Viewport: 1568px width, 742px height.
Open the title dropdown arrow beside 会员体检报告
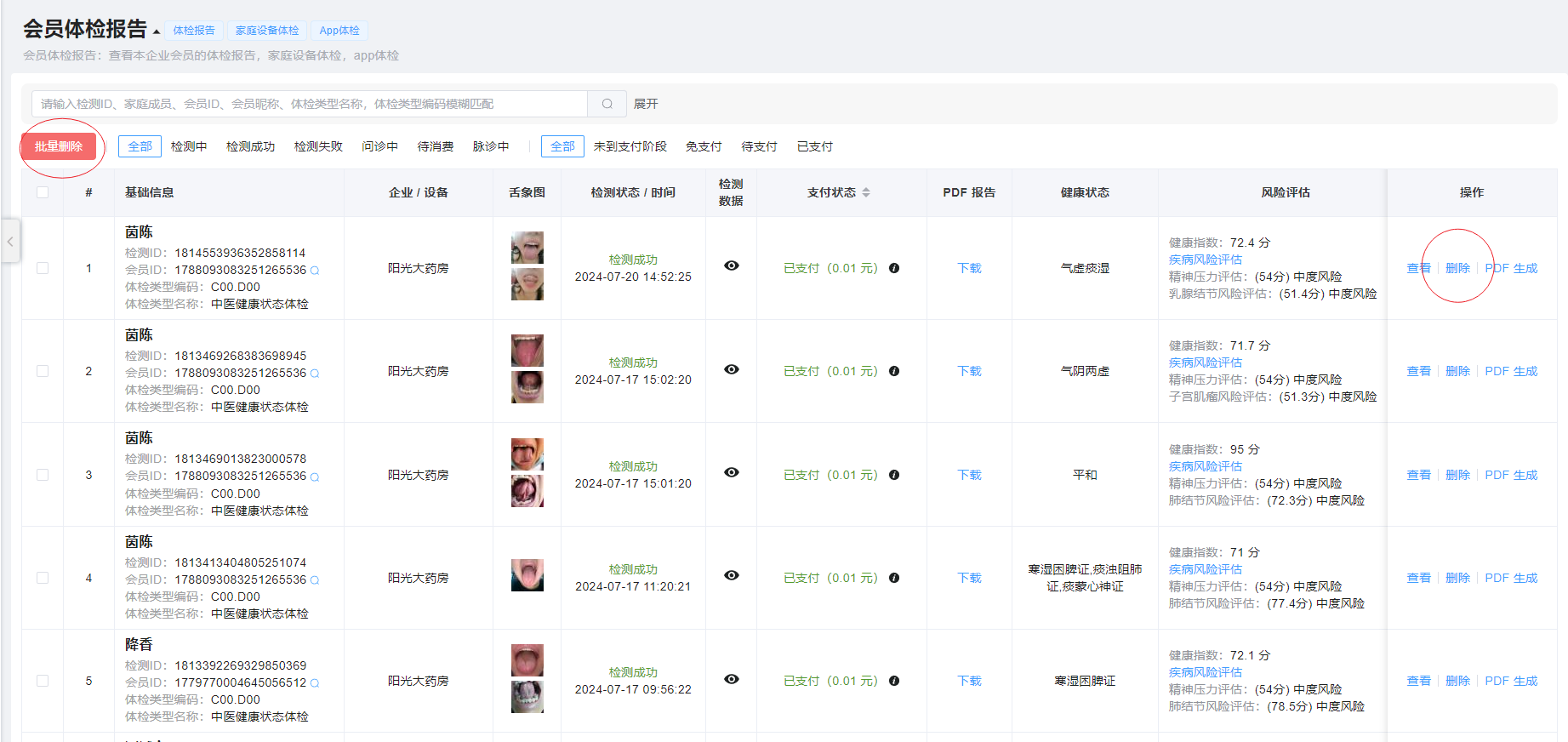pyautogui.click(x=157, y=32)
